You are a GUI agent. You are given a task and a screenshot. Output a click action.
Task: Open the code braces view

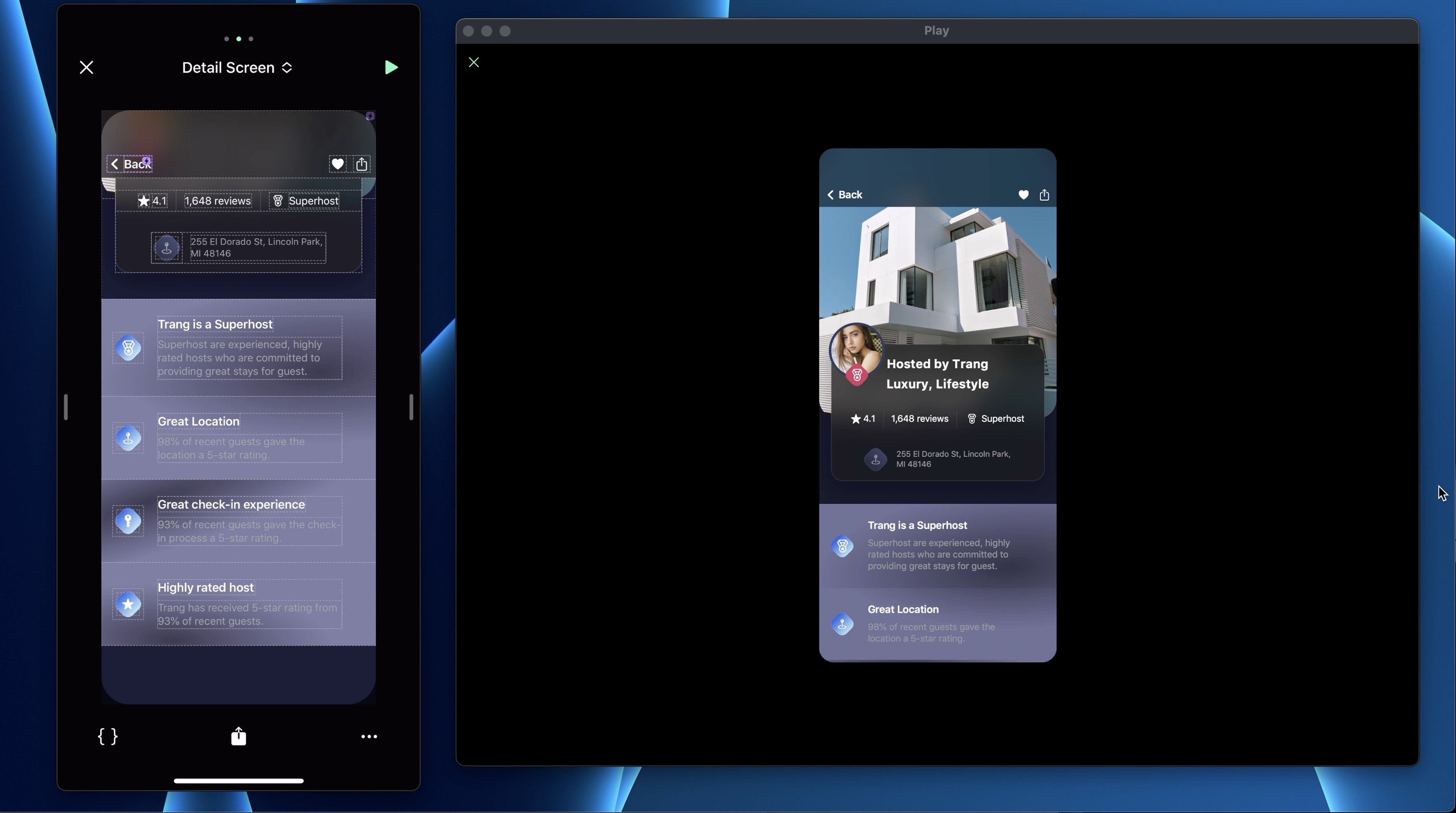[x=107, y=736]
